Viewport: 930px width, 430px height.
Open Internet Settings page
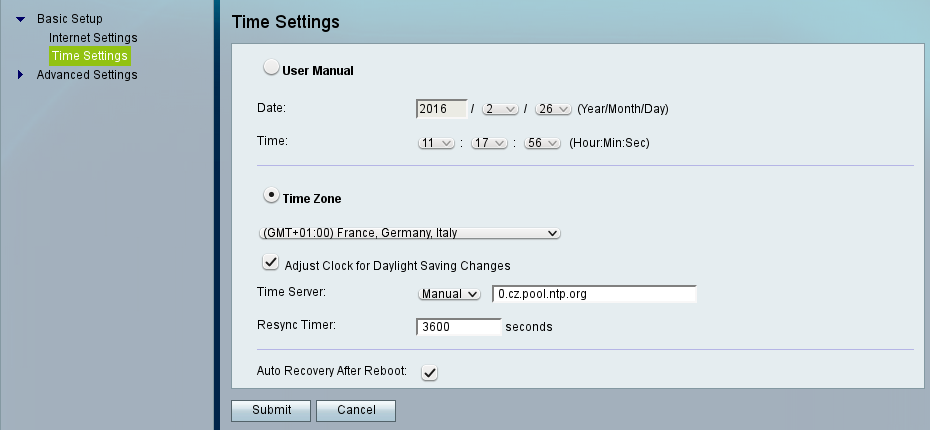(93, 38)
